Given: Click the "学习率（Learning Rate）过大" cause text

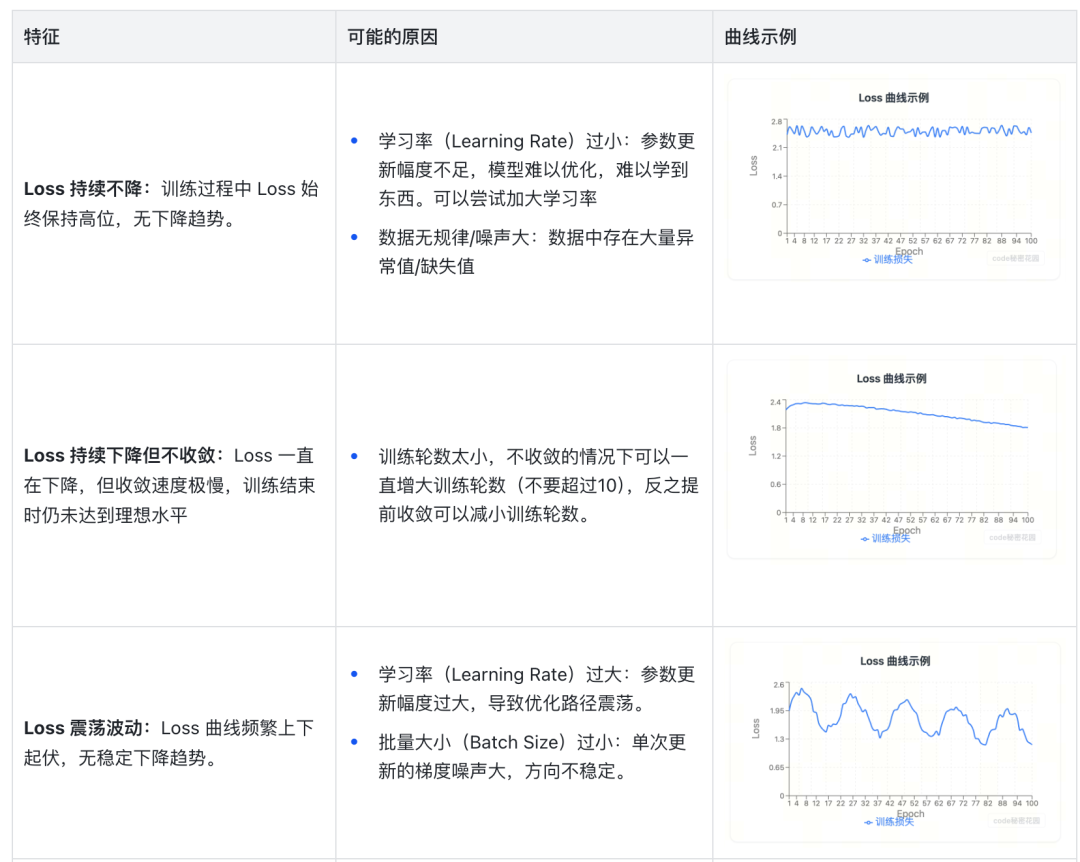Looking at the screenshot, I should tap(500, 674).
